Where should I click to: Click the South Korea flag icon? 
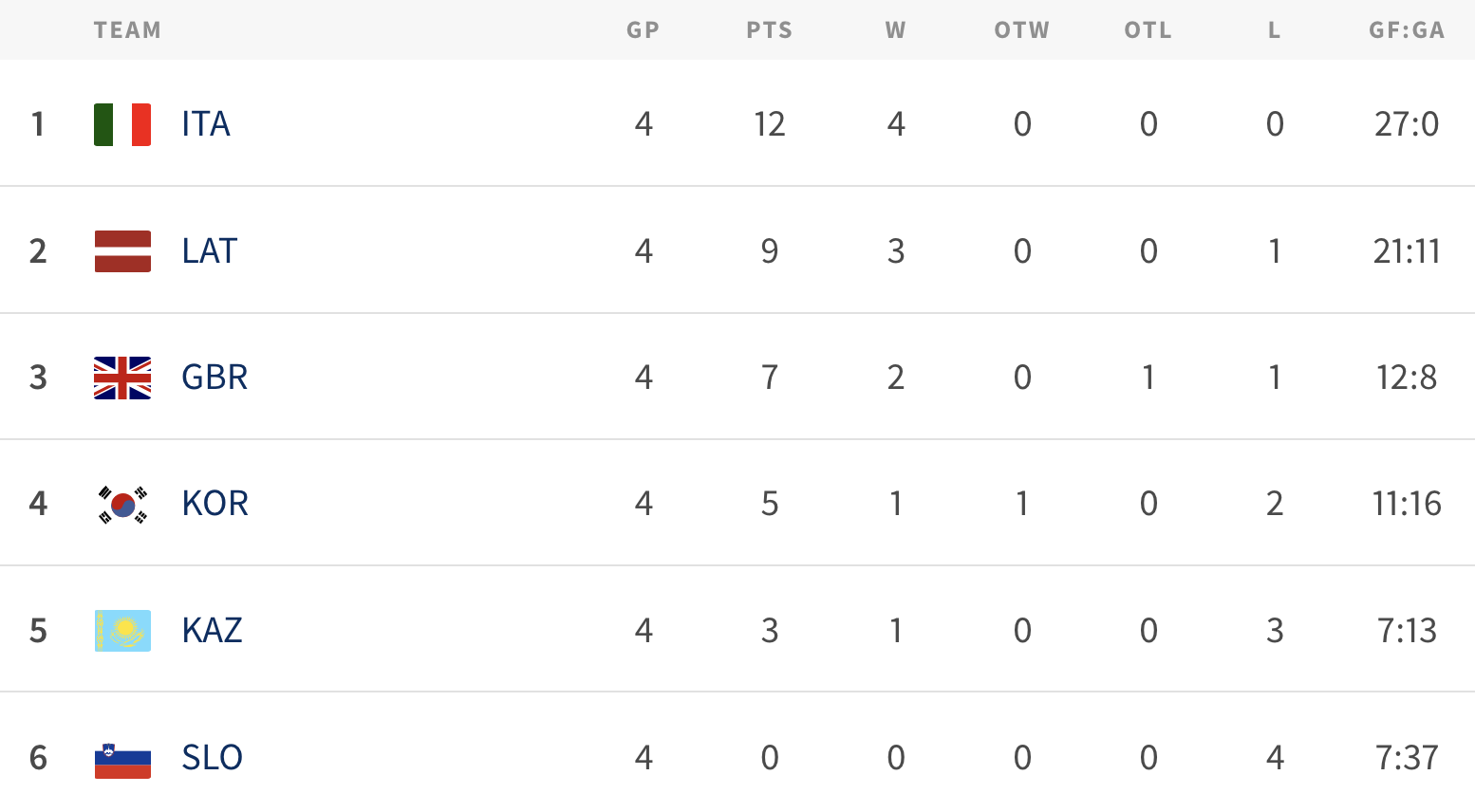point(122,504)
